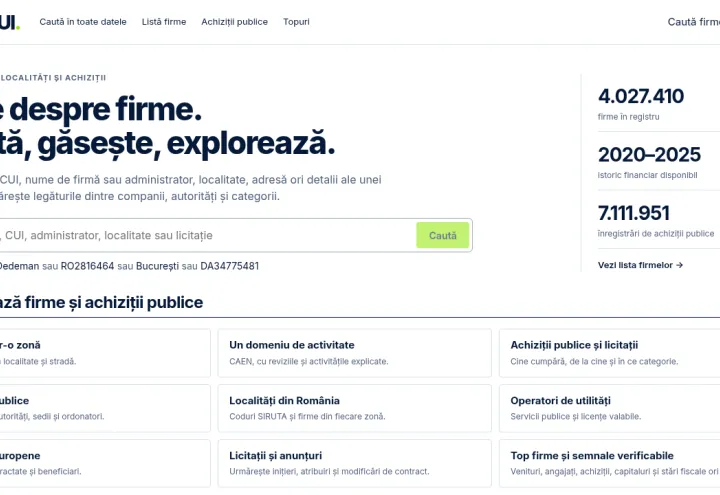
Task: Open 'Caută în toate datele' menu item
Action: coord(83,22)
